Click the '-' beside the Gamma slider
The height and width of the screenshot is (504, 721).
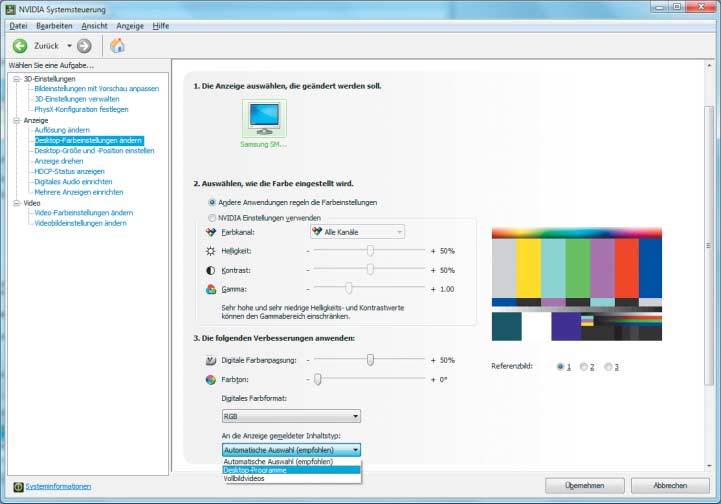[x=308, y=289]
